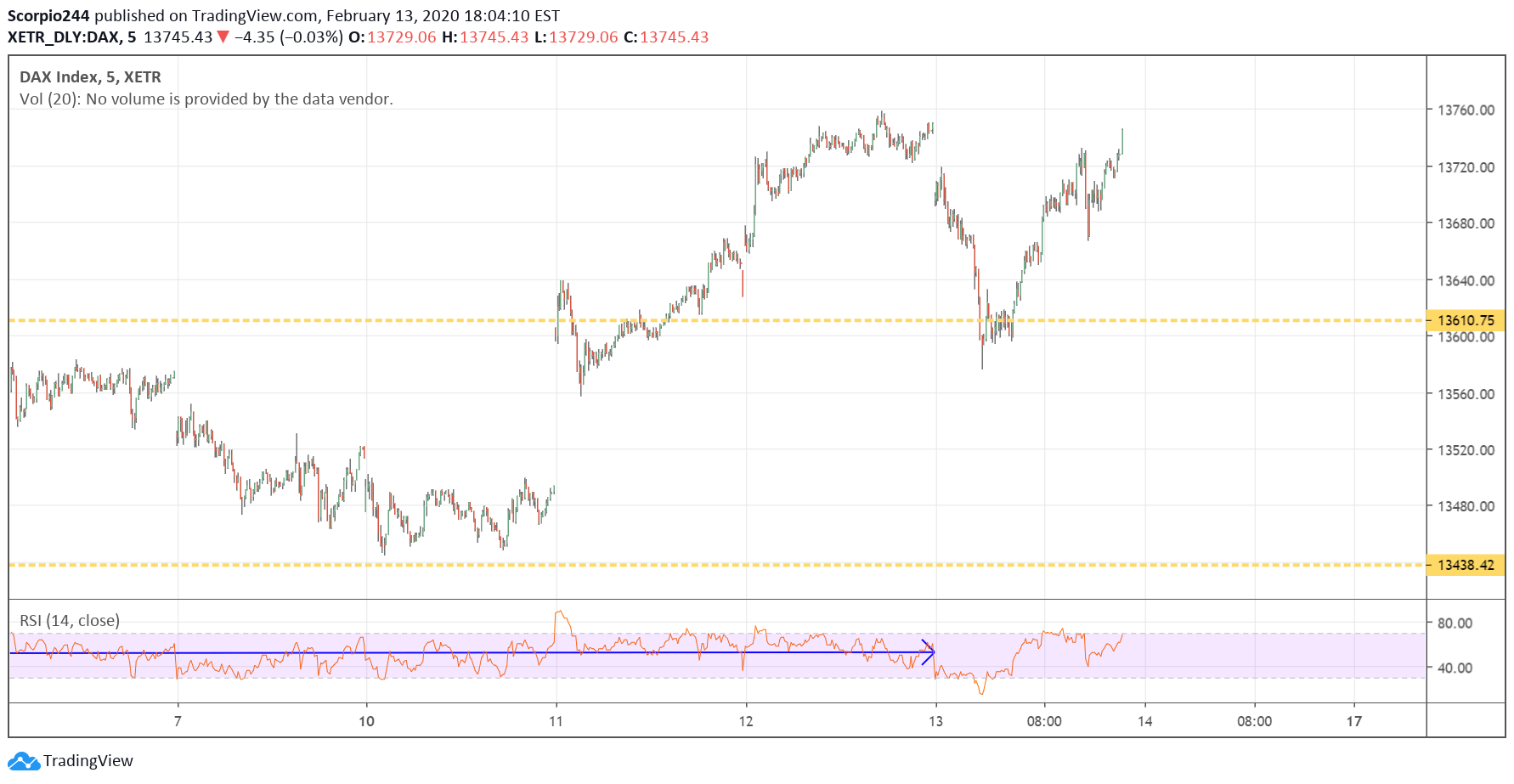Click date label 10 on time axis

point(366,722)
